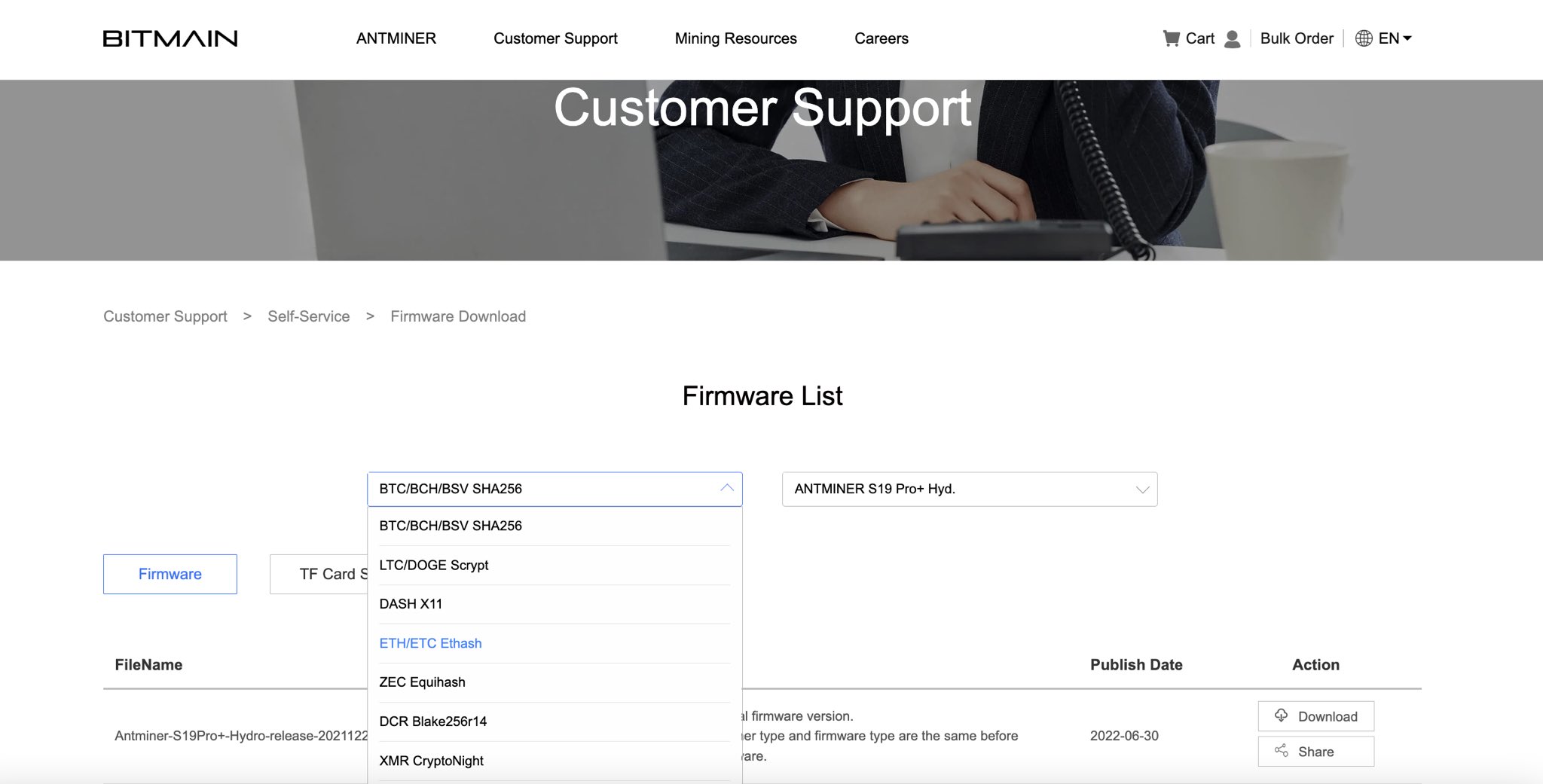Select ETH/ETC Ethash option
This screenshot has width=1543, height=784.
pyautogui.click(x=555, y=643)
